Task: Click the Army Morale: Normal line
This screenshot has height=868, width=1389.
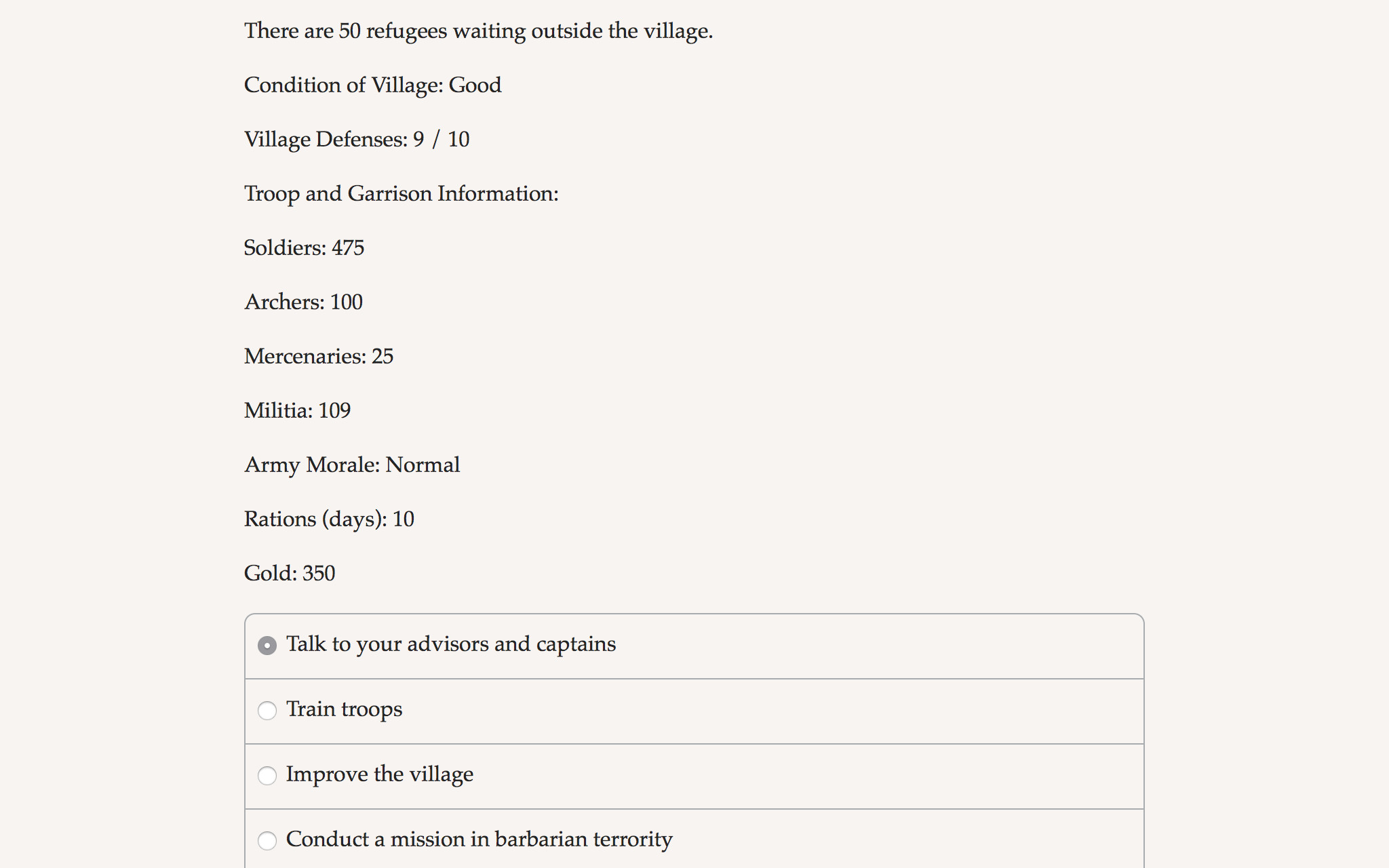Action: tap(351, 465)
